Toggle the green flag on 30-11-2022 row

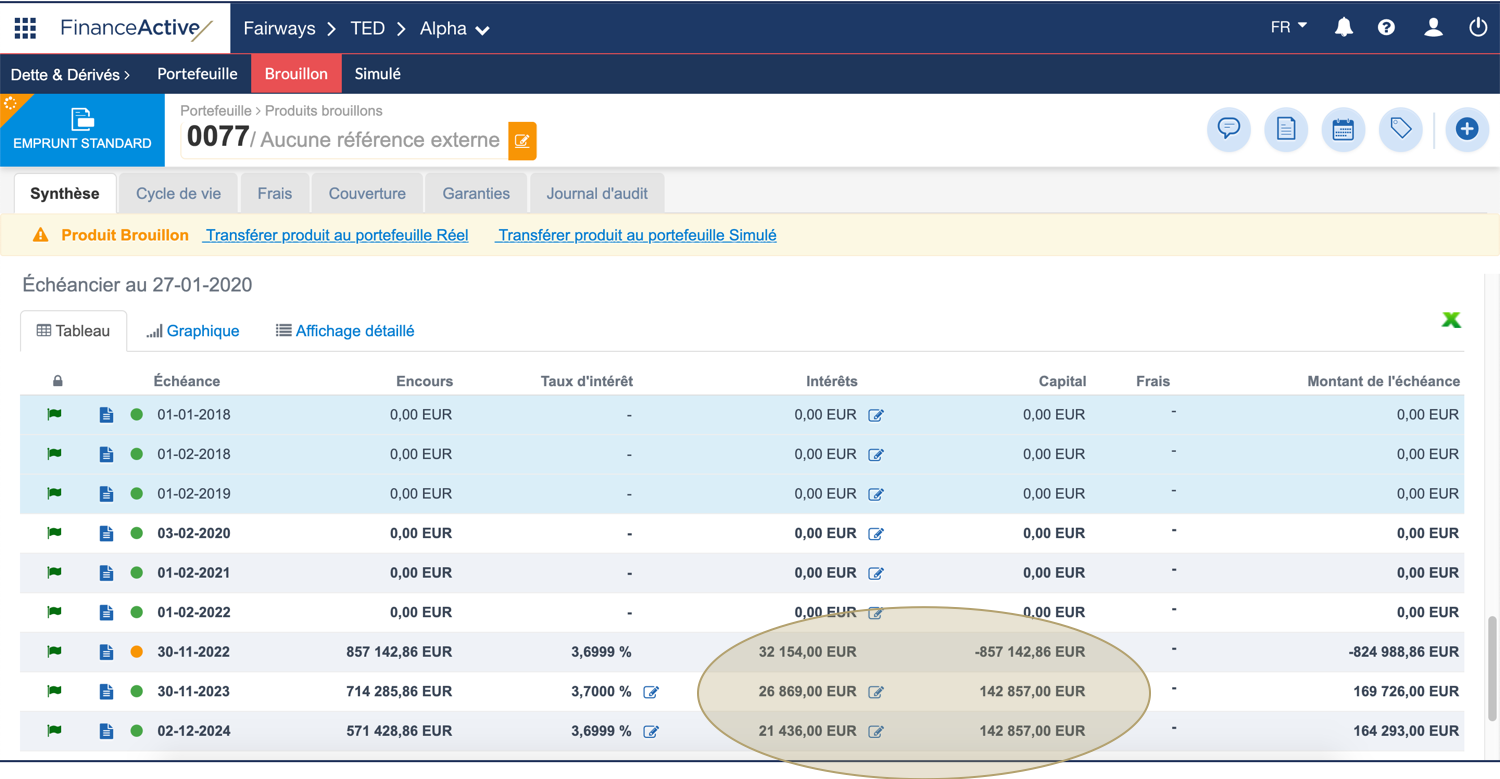55,651
